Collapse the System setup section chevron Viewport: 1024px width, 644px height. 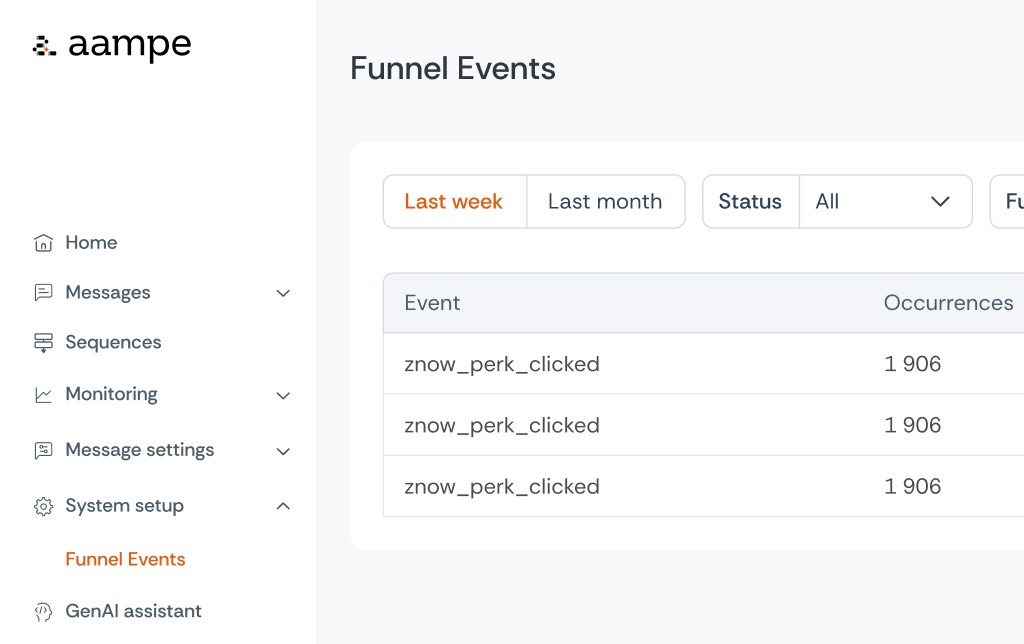(283, 507)
